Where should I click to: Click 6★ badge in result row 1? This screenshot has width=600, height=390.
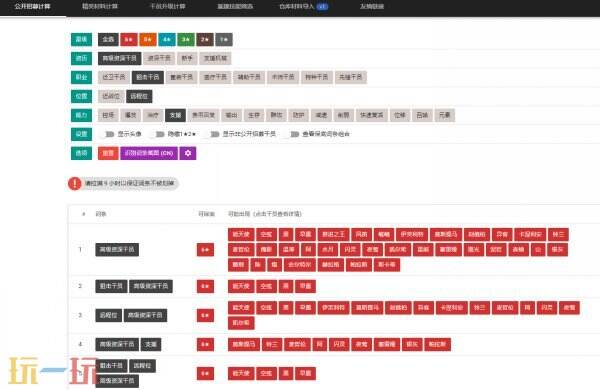click(205, 250)
